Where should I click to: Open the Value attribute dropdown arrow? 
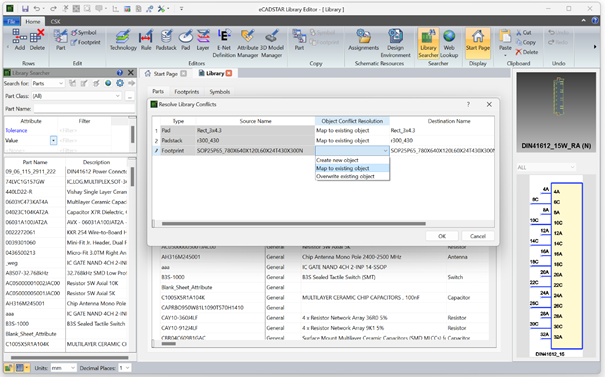point(53,140)
